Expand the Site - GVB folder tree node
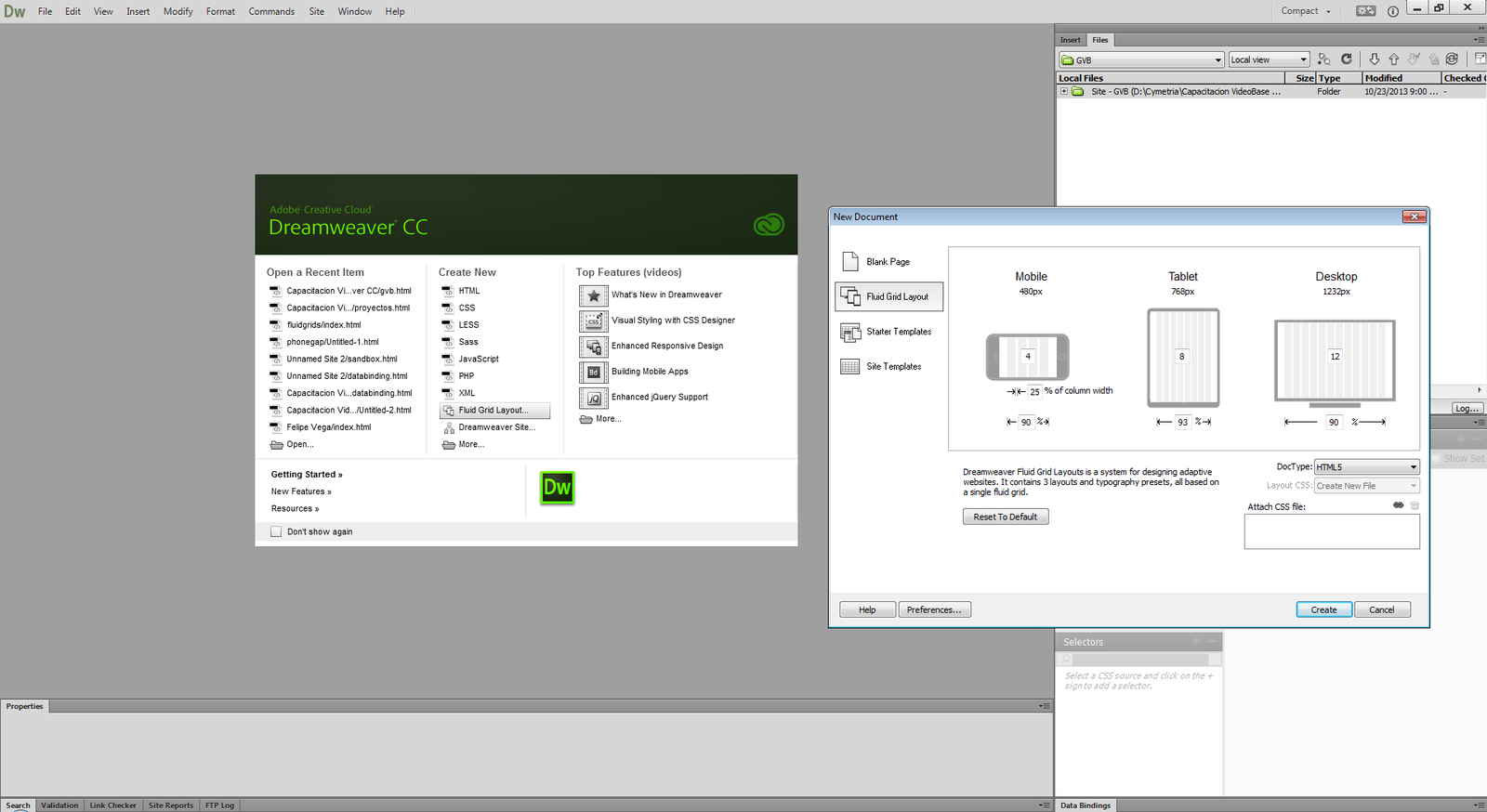 [1064, 91]
